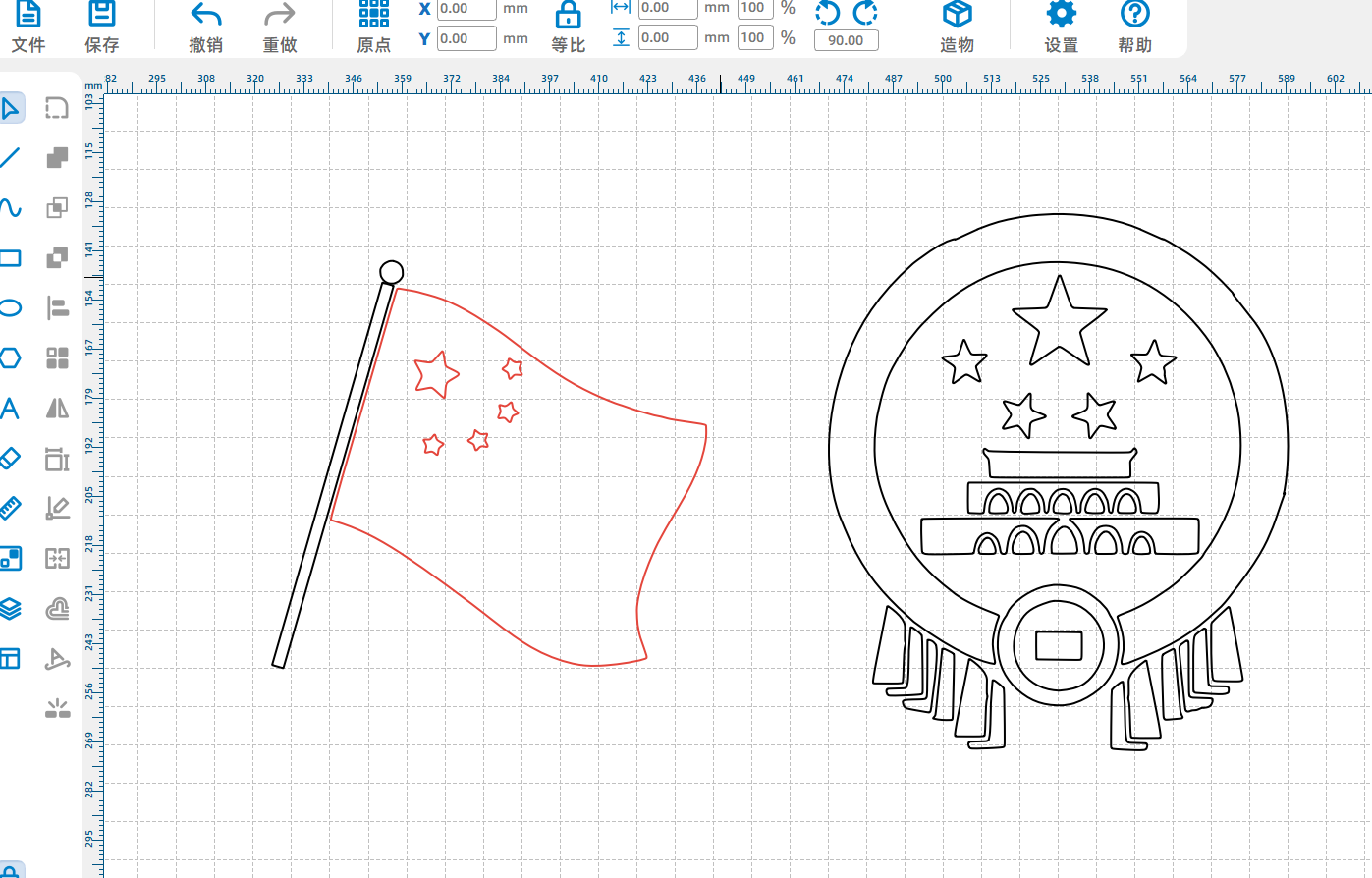Image resolution: width=1372 pixels, height=878 pixels.
Task: Select the text tool (A icon)
Action: [11, 409]
